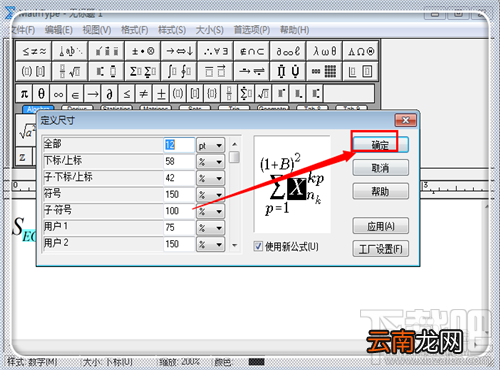
Task: Open fence templates palette (parentheses, brackets)
Action: pos(34,71)
